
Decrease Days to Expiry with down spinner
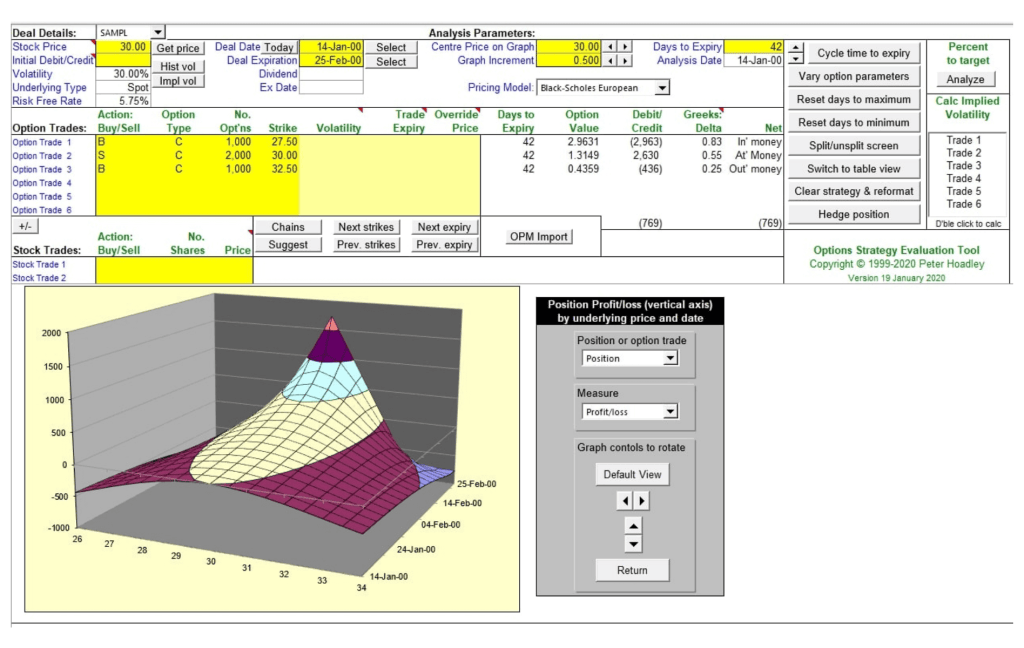point(795,59)
